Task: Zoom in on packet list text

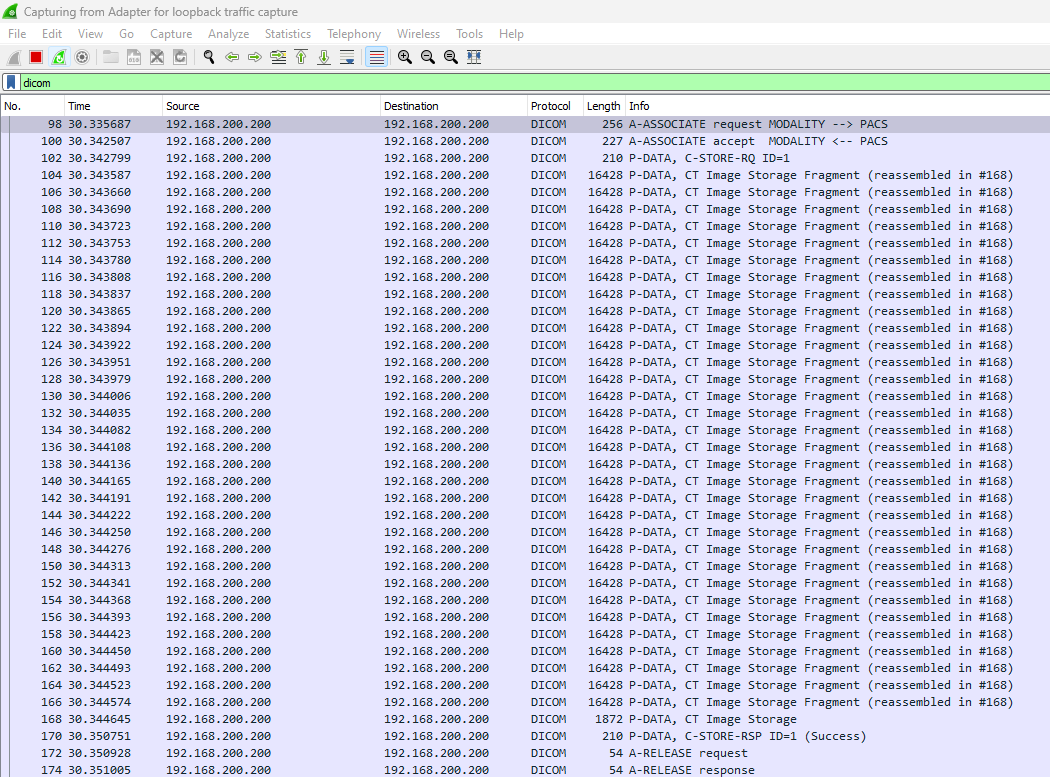Action: pos(405,57)
